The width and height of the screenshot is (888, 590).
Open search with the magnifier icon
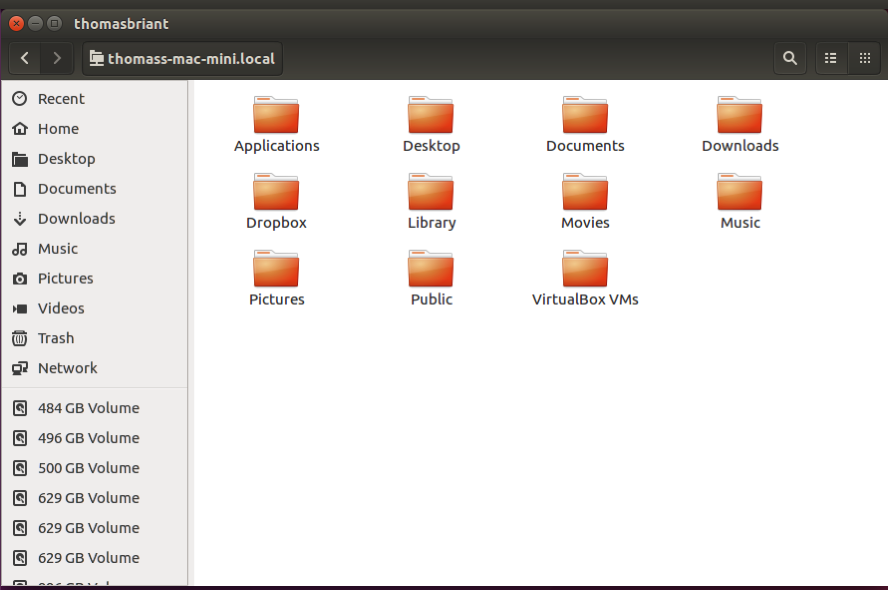click(789, 58)
